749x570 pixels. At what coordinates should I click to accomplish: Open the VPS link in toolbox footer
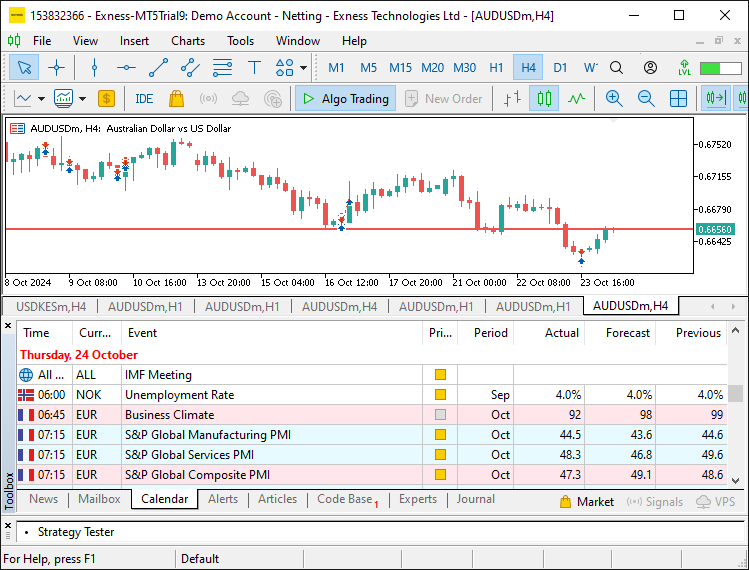pos(715,502)
